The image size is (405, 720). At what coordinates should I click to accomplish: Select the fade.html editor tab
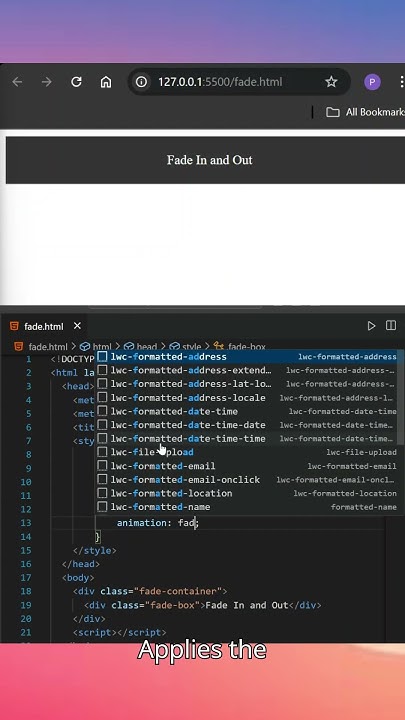tap(44, 326)
